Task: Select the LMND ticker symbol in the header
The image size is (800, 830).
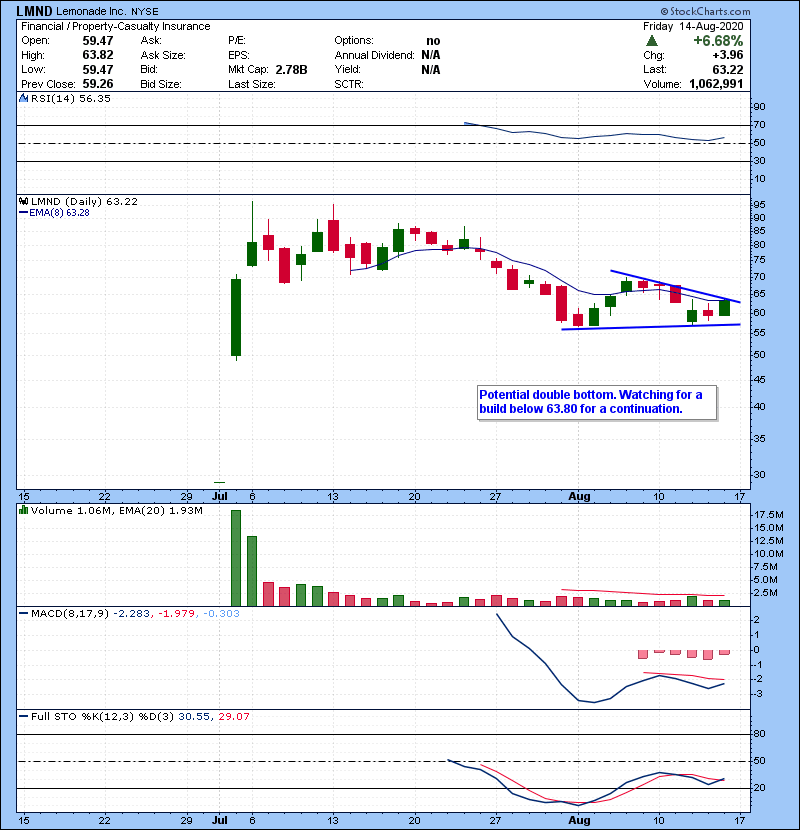Action: 34,11
